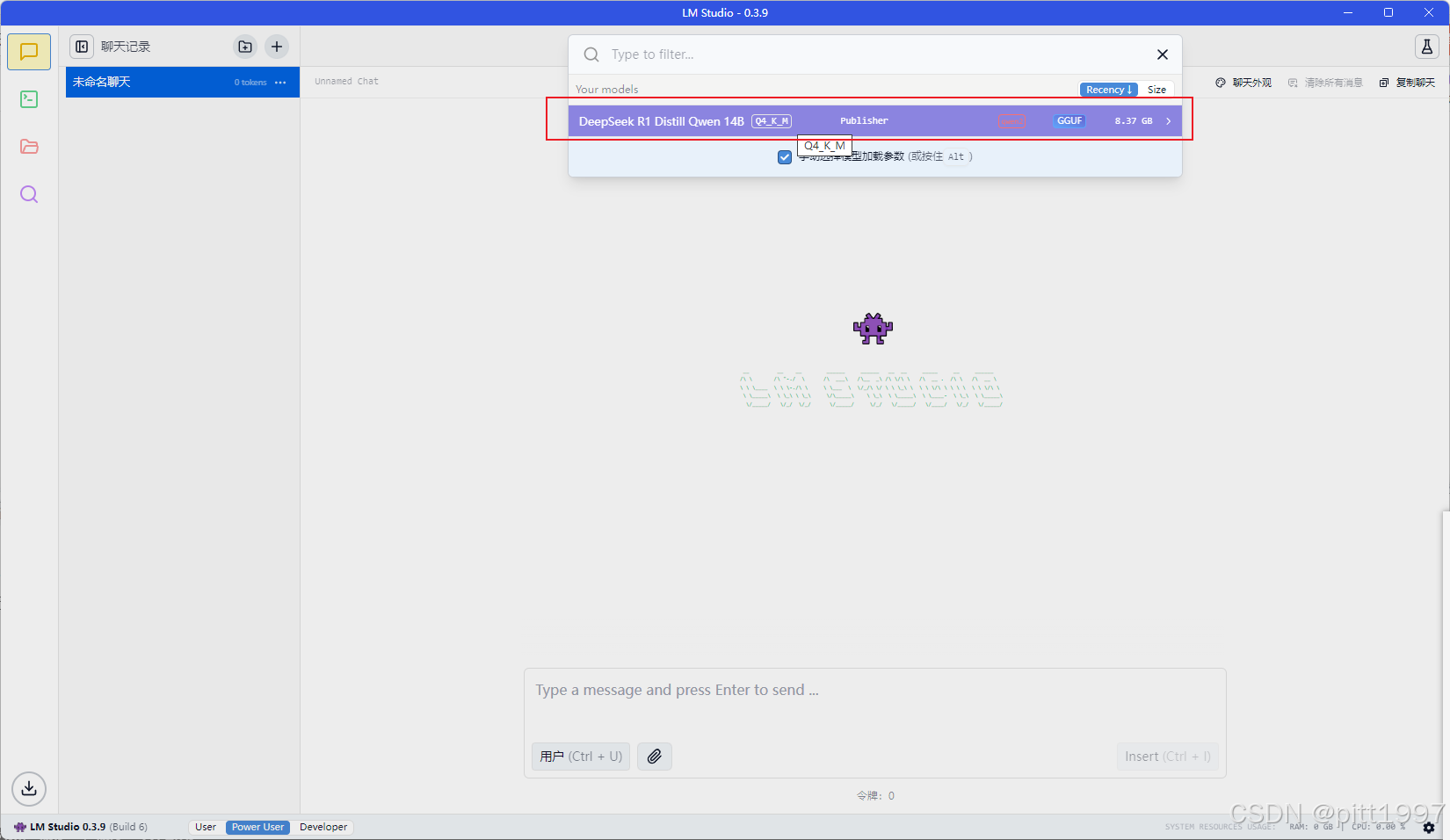Open the Discover search view in sidebar
Image resolution: width=1450 pixels, height=840 pixels.
click(x=29, y=194)
